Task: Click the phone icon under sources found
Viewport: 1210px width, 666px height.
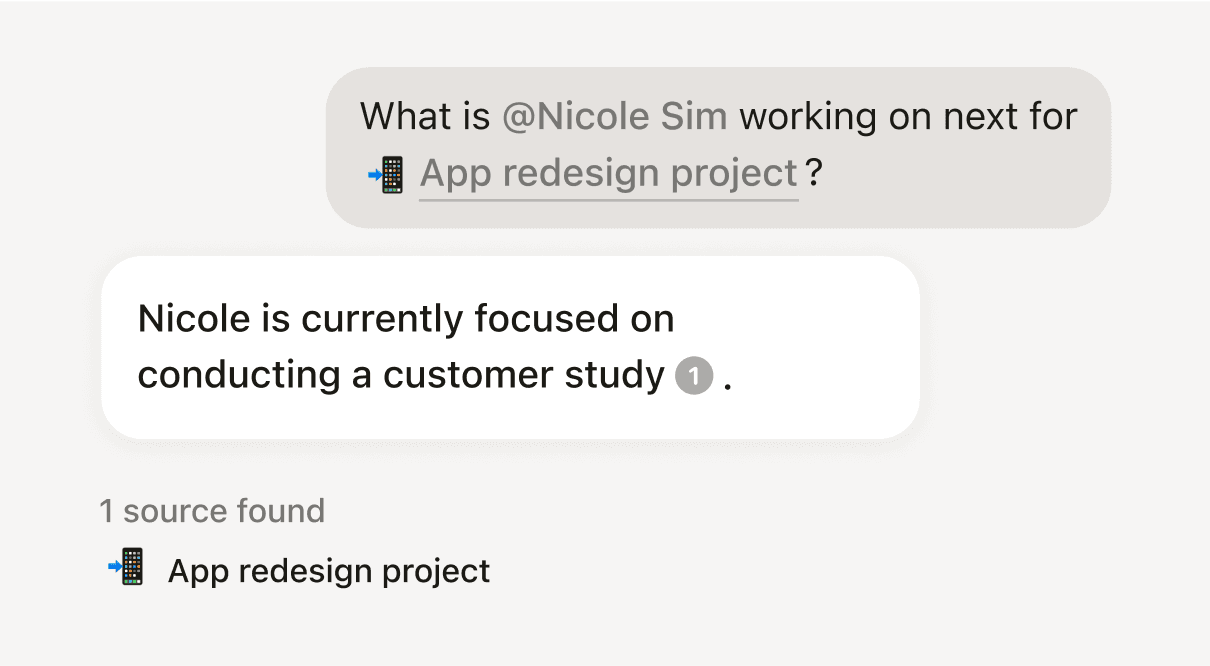Action: pyautogui.click(x=127, y=569)
